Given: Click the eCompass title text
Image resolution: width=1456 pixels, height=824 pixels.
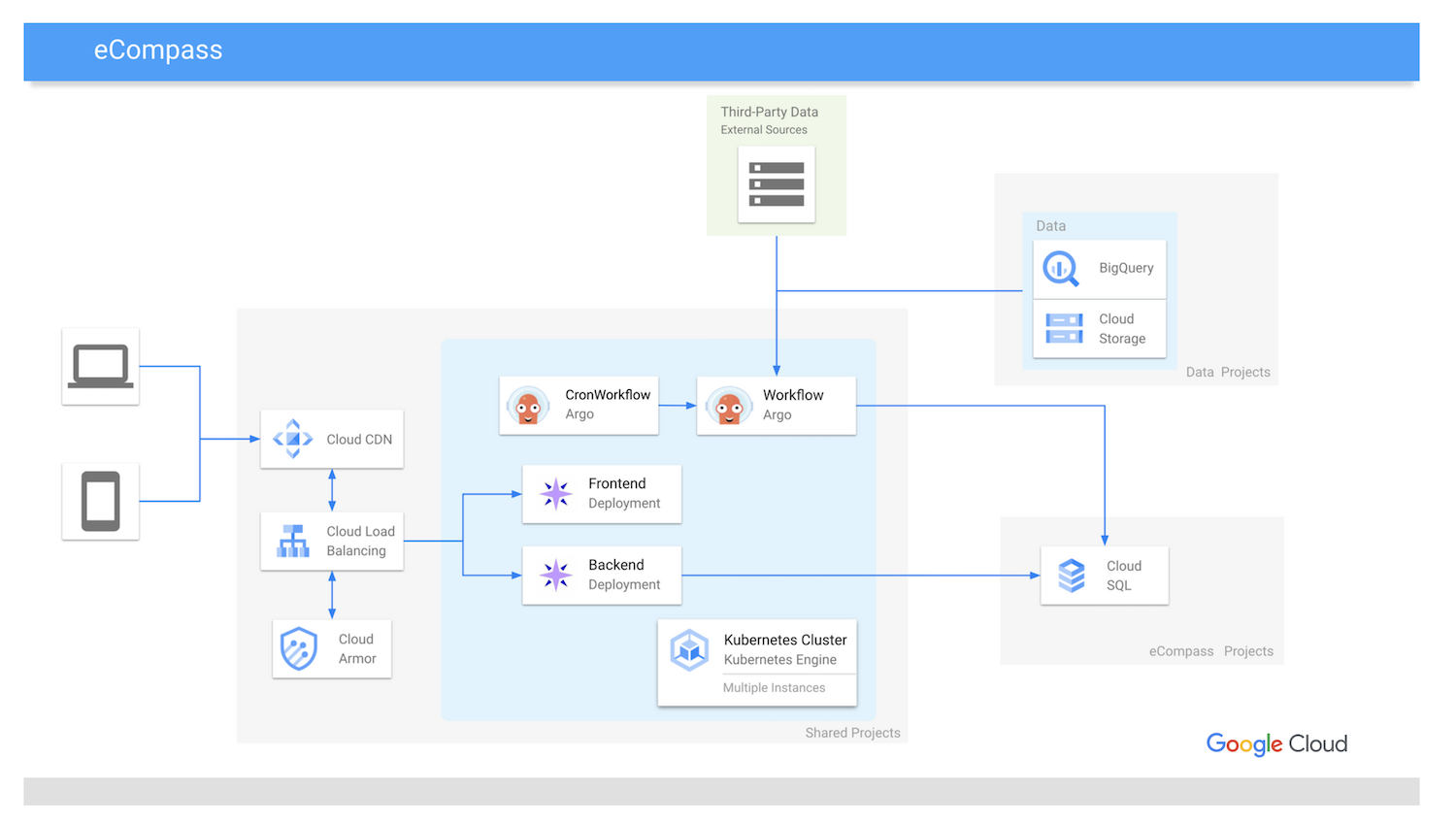Looking at the screenshot, I should [x=158, y=50].
